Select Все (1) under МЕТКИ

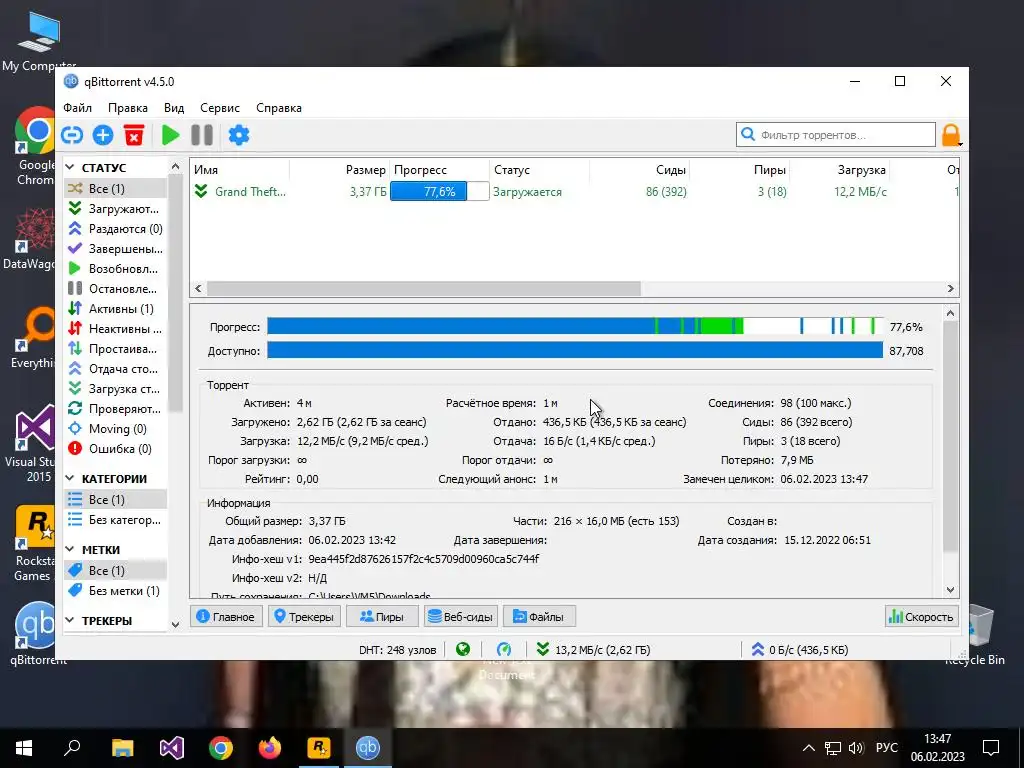tap(116, 570)
